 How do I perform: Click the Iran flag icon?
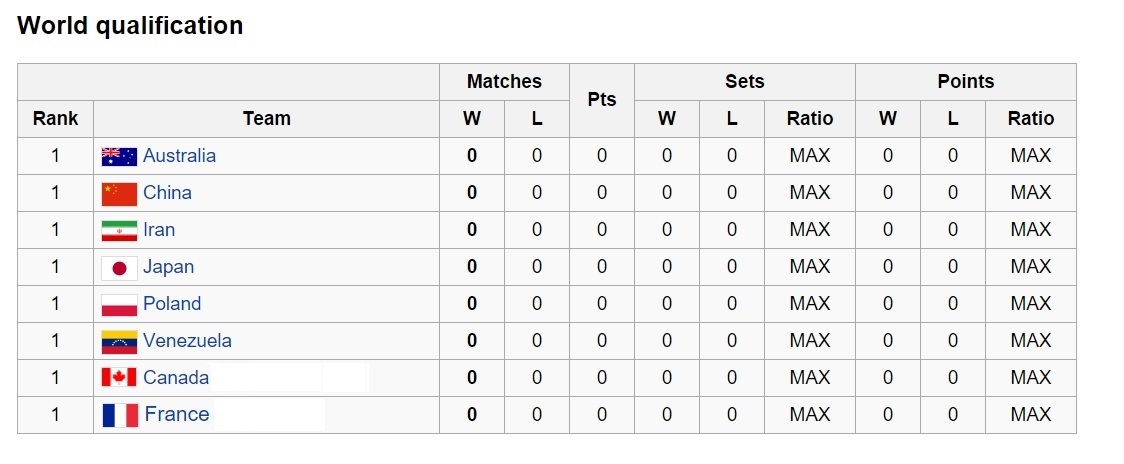click(119, 230)
